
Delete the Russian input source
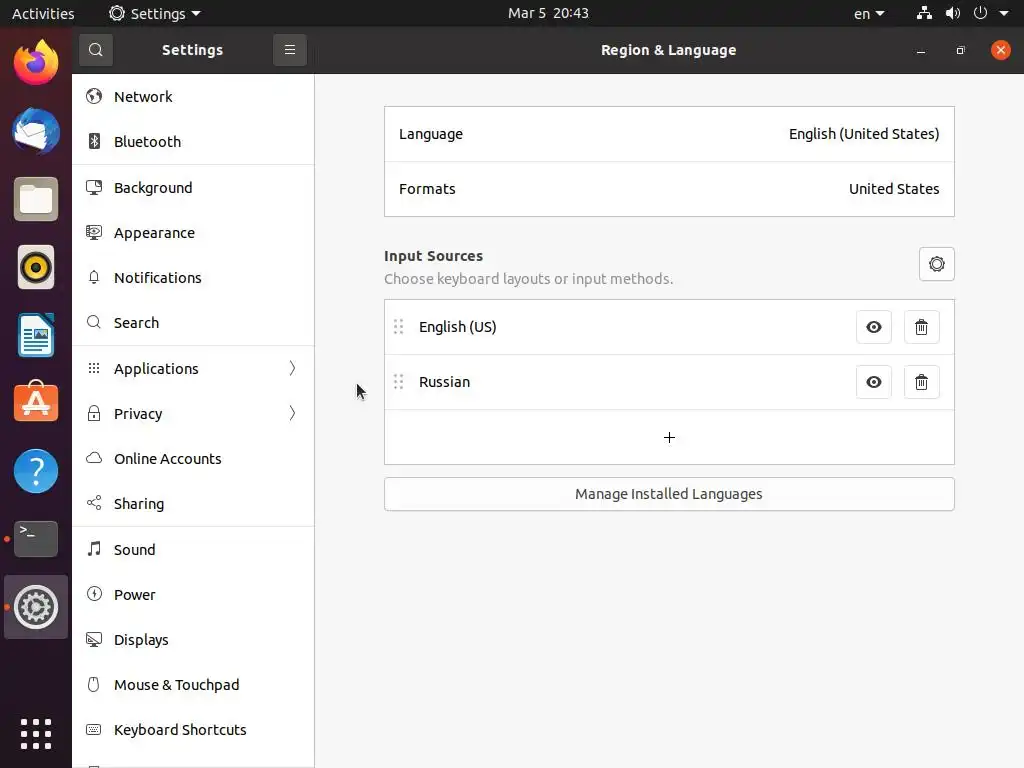click(921, 382)
